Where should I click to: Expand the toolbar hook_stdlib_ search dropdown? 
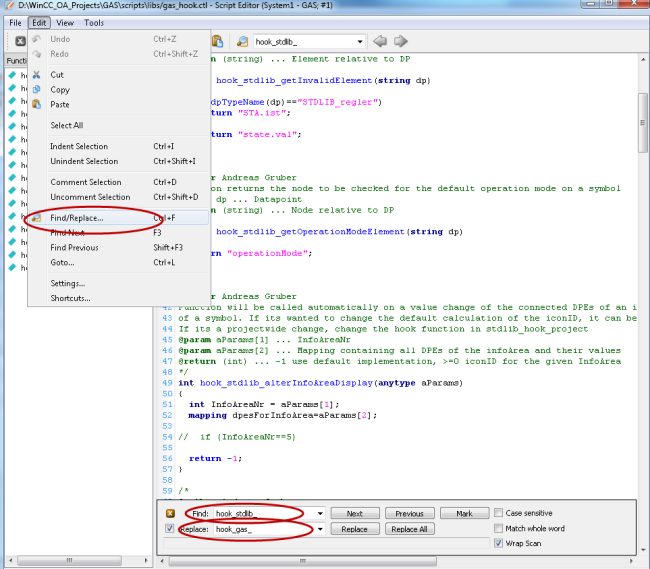click(358, 42)
